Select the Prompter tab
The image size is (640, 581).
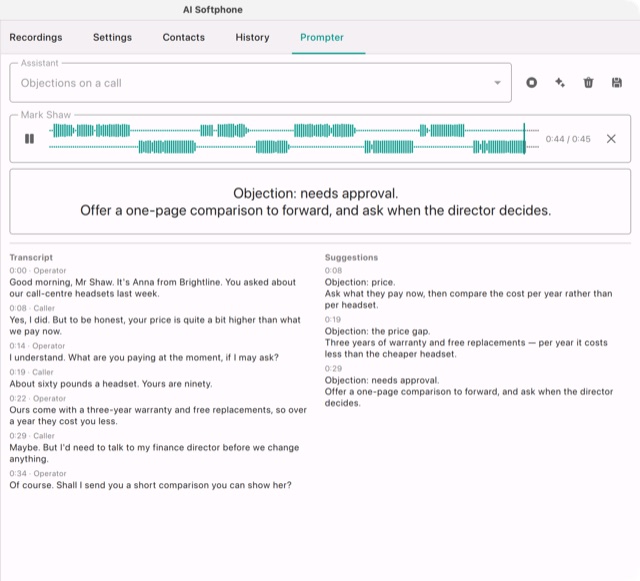click(322, 37)
